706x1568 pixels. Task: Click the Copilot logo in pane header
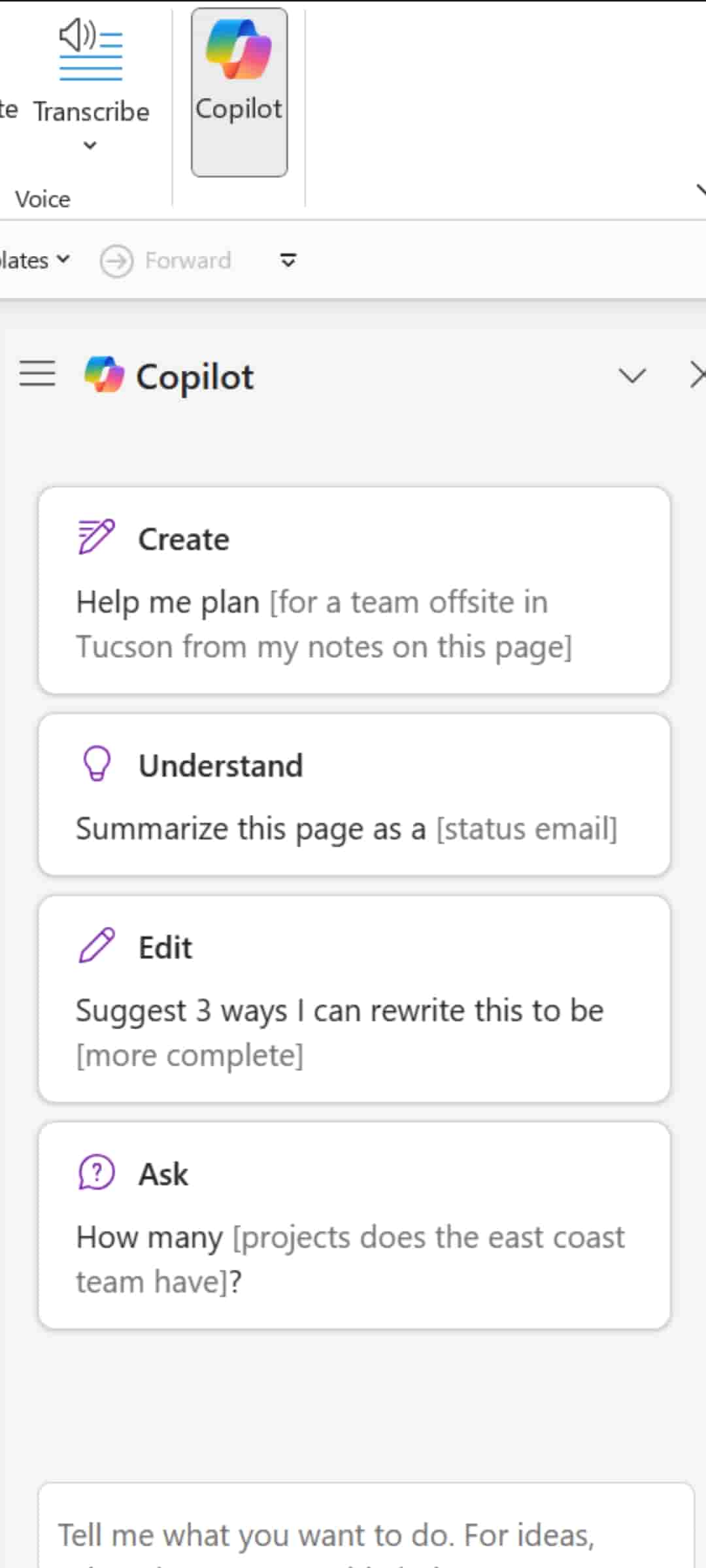coord(104,375)
